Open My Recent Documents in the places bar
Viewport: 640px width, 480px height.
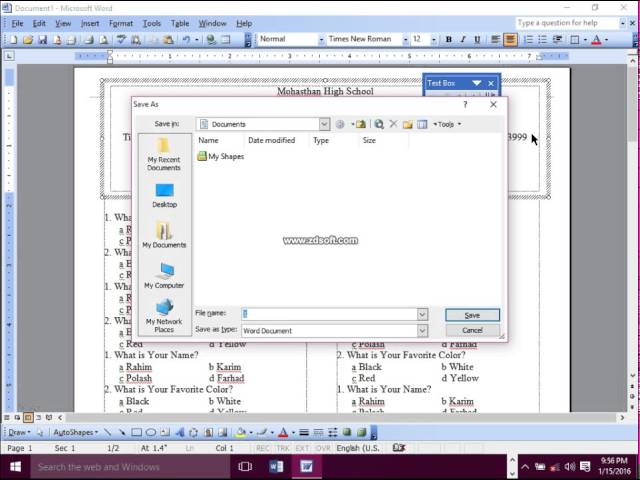click(164, 154)
